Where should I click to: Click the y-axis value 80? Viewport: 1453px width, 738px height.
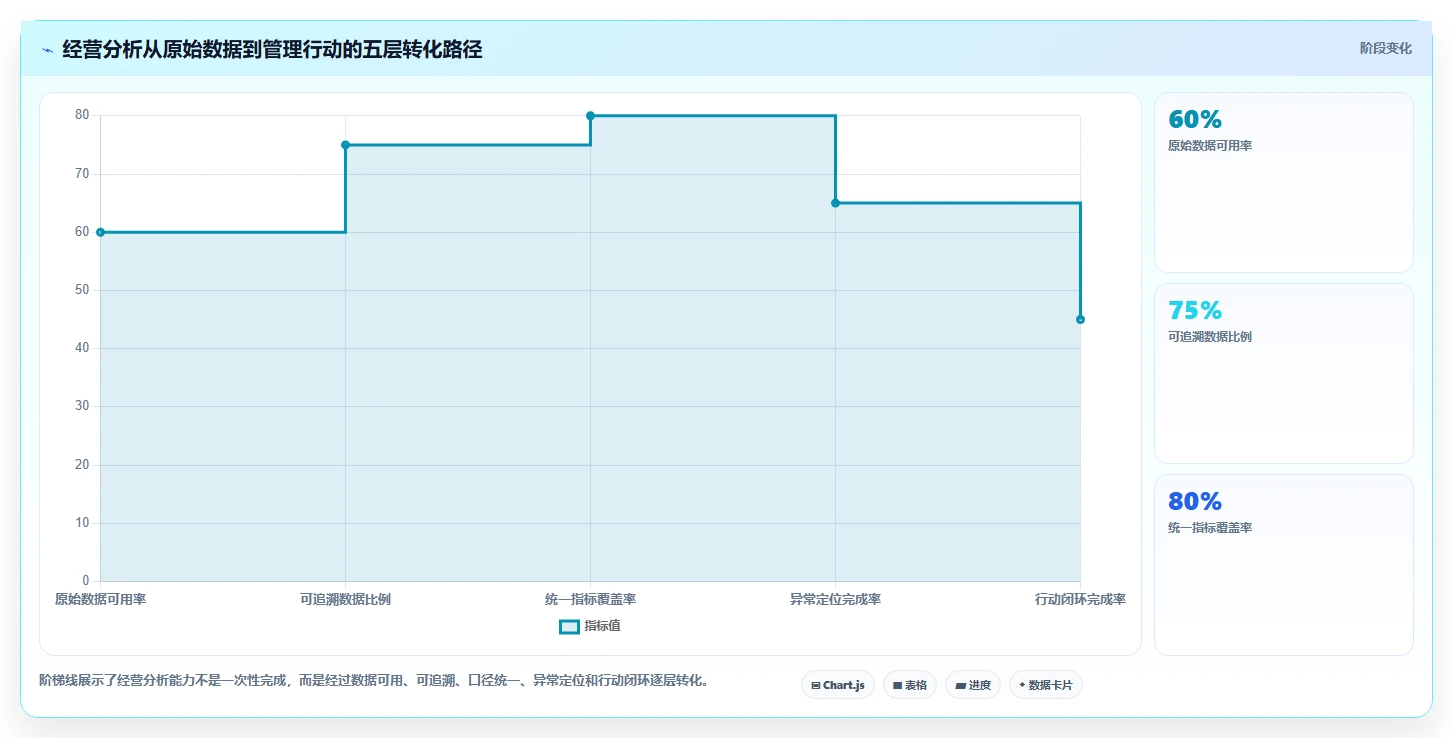(82, 115)
